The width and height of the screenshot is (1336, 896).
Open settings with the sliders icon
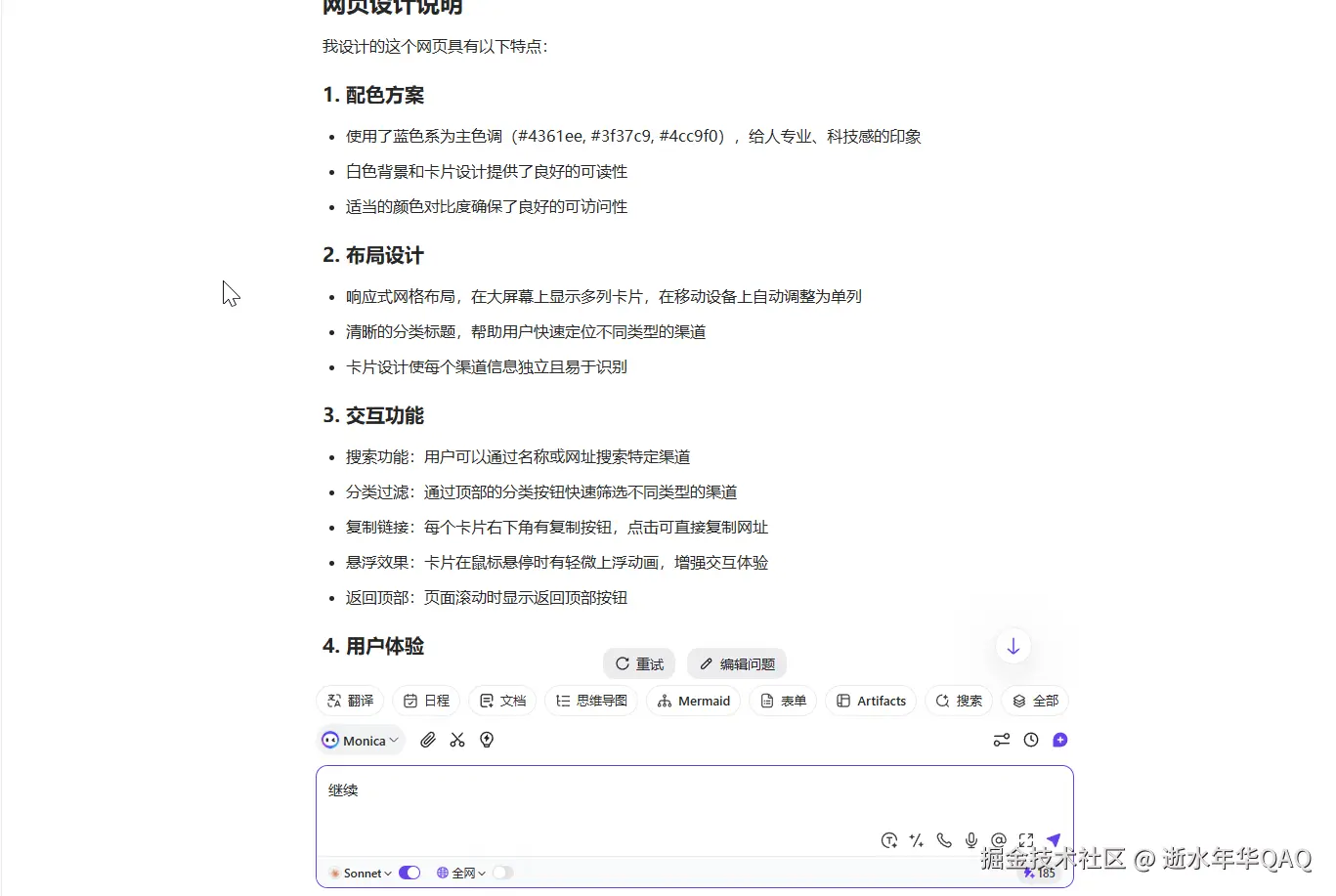pyautogui.click(x=1001, y=740)
